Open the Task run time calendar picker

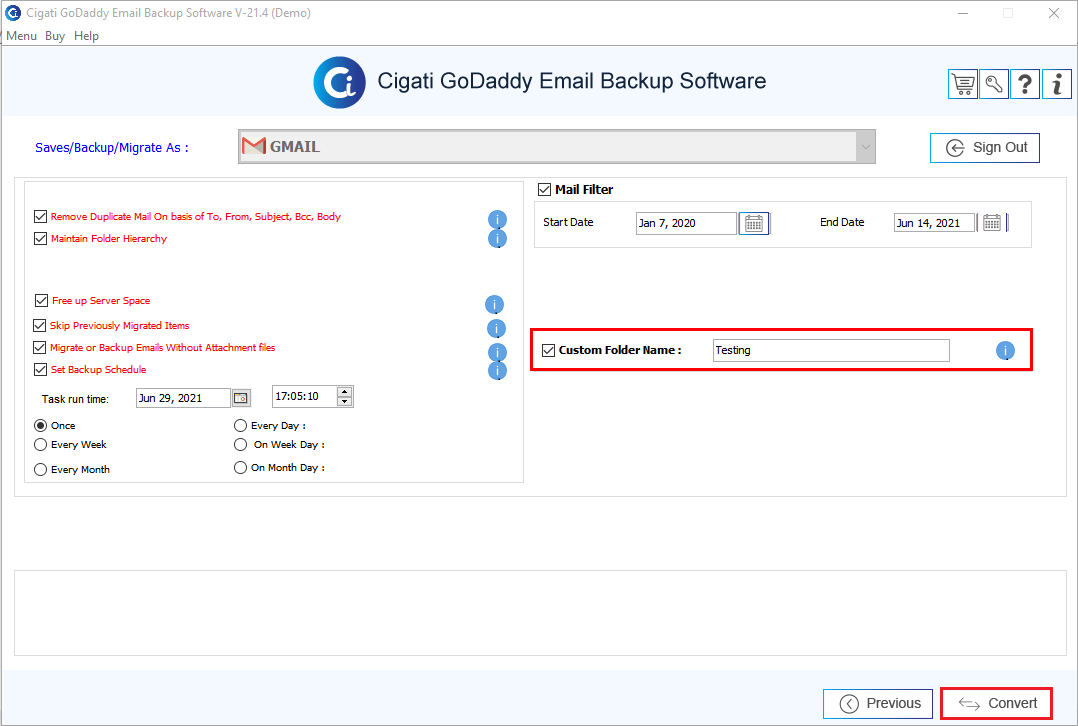coord(241,398)
